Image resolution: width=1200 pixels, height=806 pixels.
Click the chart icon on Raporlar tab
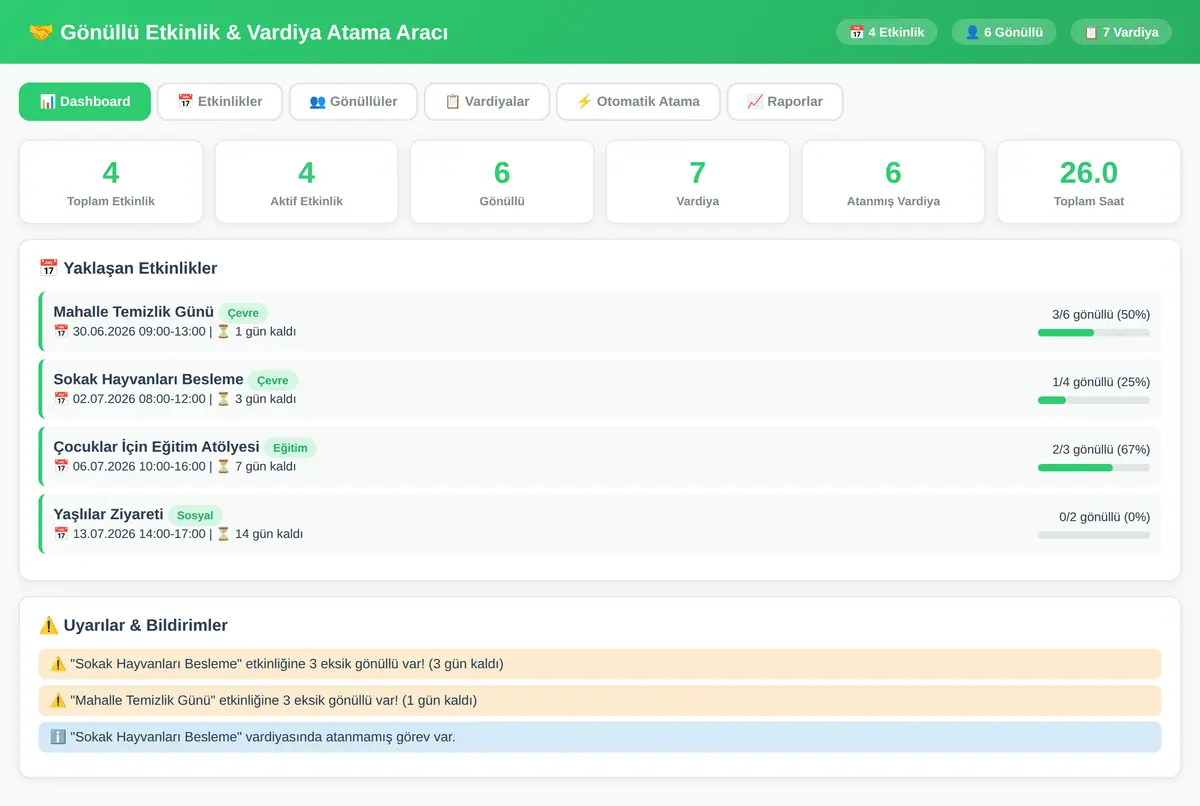click(x=754, y=101)
